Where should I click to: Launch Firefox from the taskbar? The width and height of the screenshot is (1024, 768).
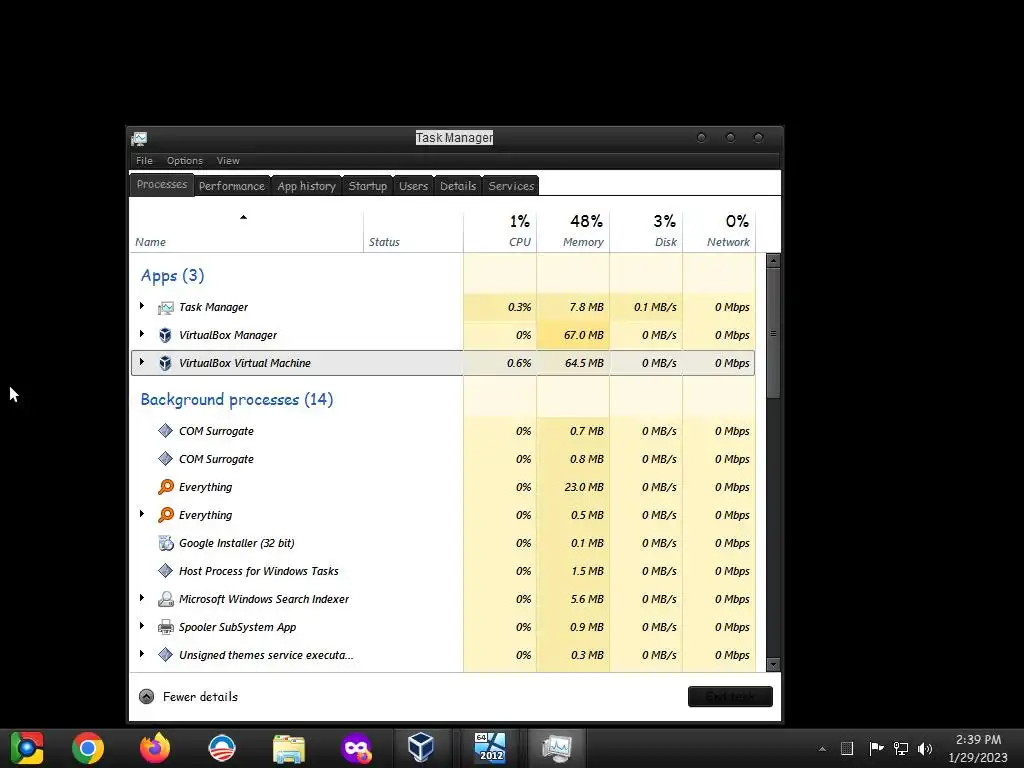coord(155,748)
